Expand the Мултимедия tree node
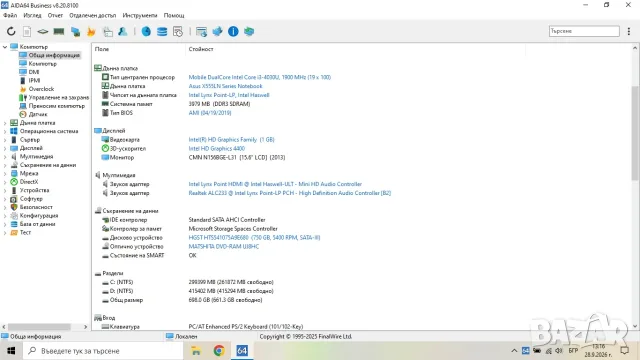The image size is (640, 360). point(5,157)
